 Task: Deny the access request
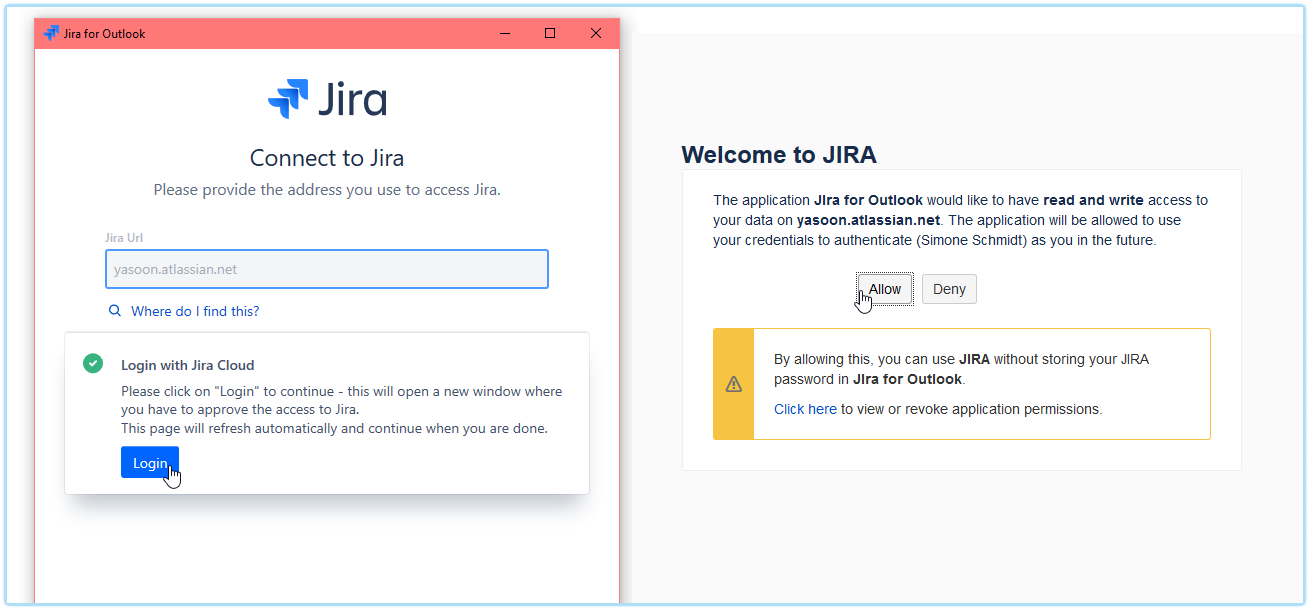click(x=949, y=289)
